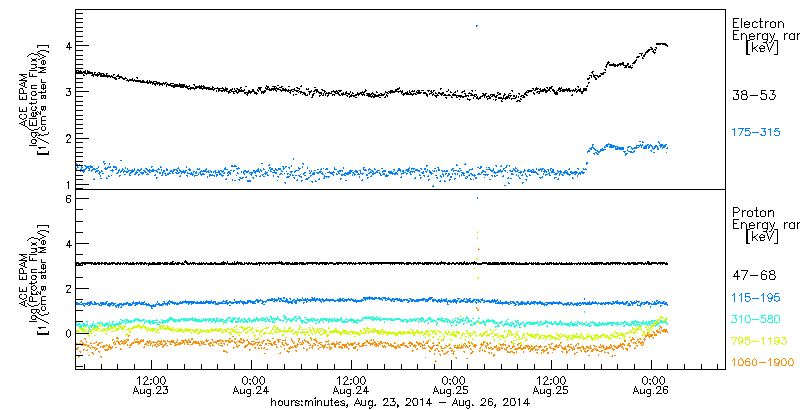Click the proton flux y-axis value 0
Viewport: 800px width, 410px height.
[66, 334]
